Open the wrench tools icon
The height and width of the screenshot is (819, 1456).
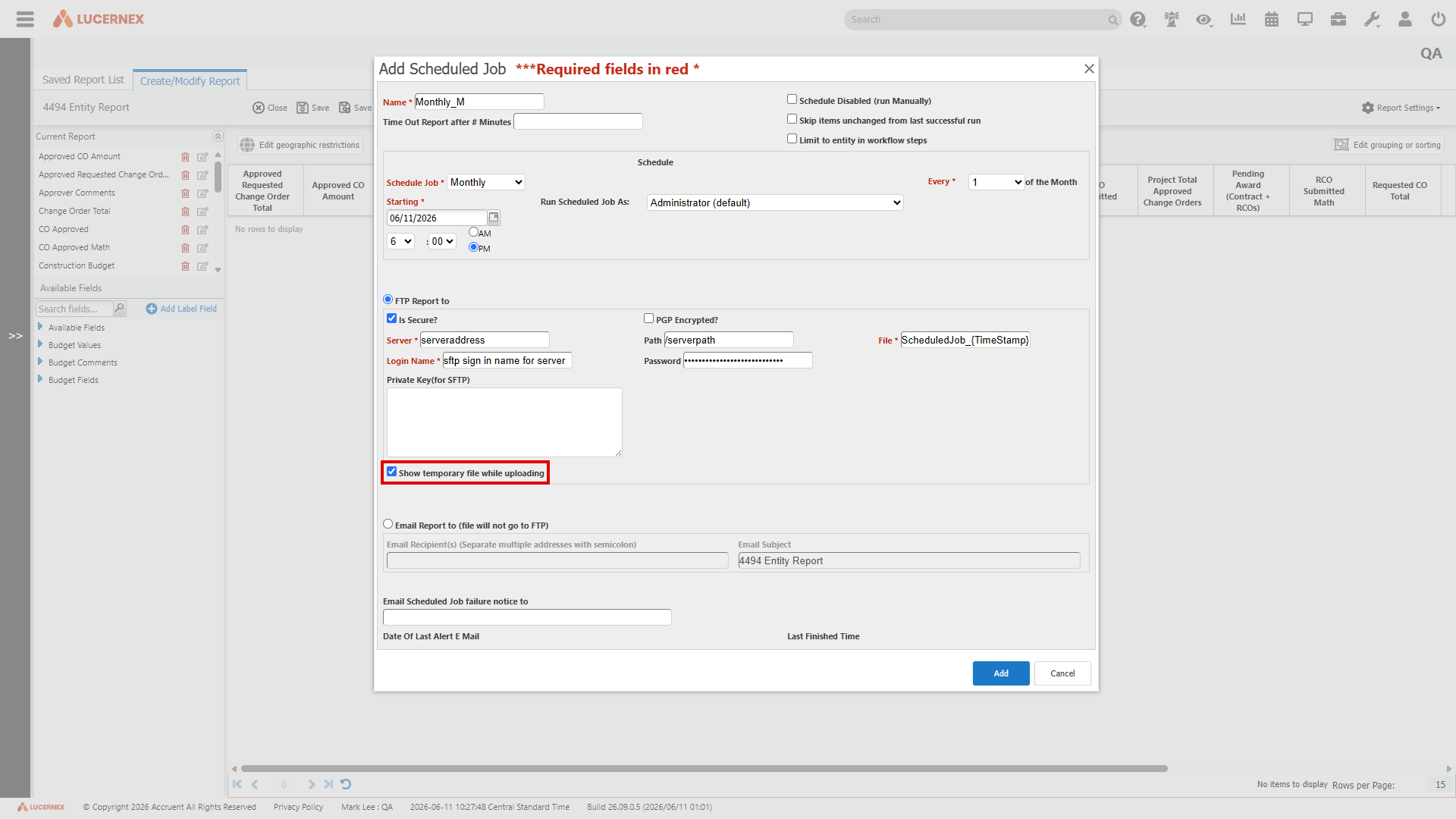pos(1372,20)
